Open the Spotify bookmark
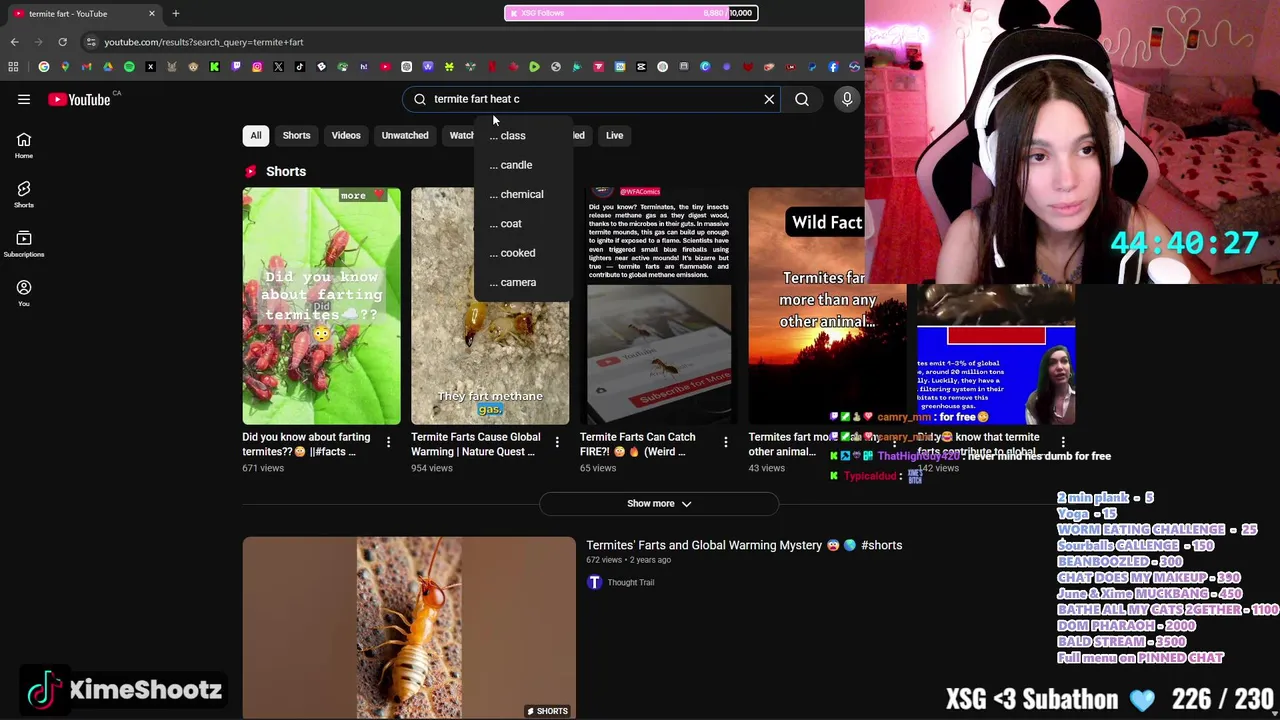 tap(129, 67)
